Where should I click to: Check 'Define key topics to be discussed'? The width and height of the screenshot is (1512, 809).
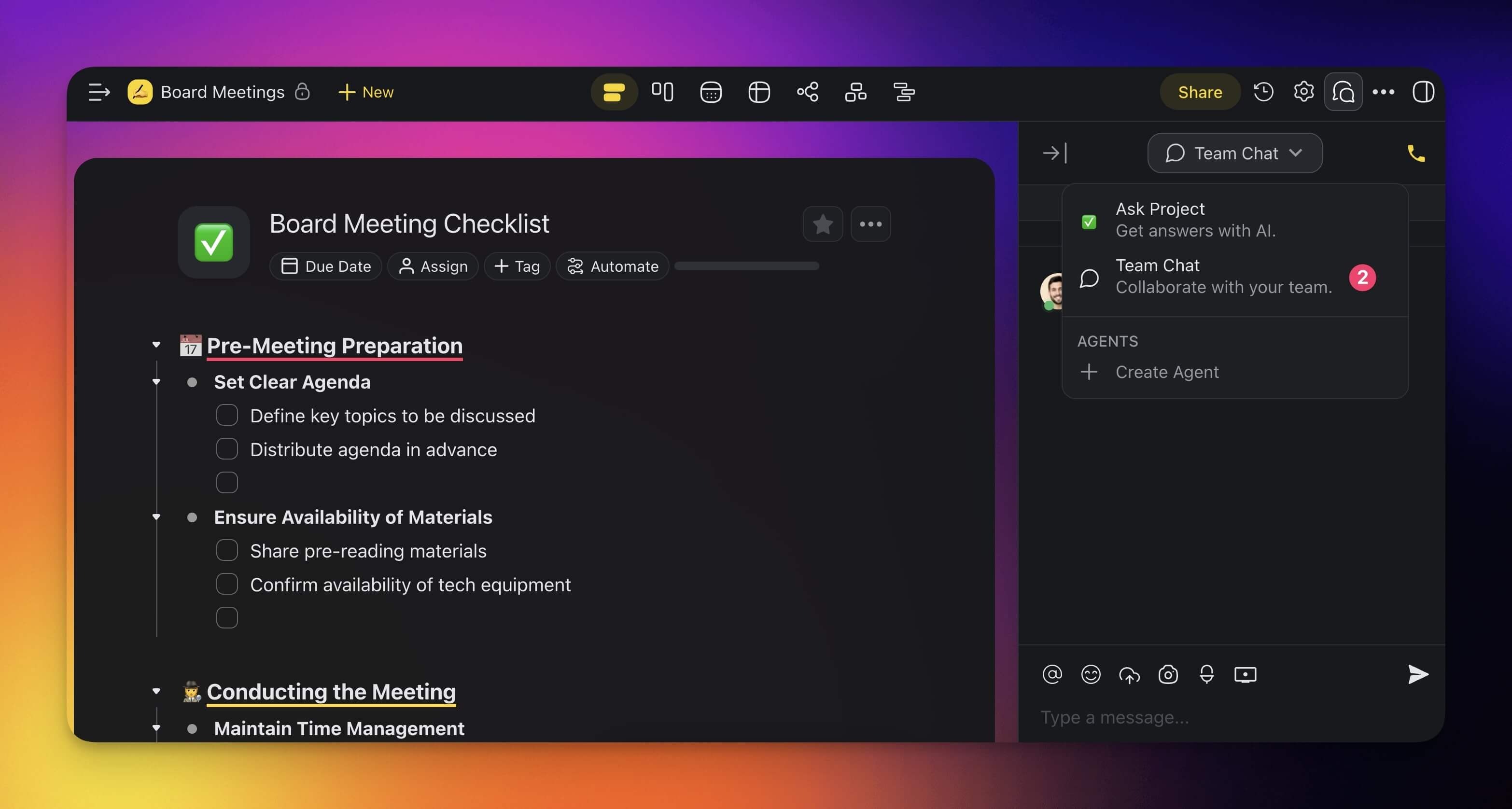[x=226, y=415]
